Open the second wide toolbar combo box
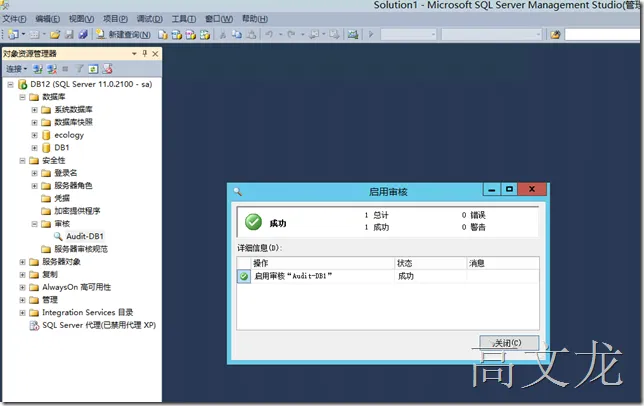This screenshot has width=644, height=406. [x=492, y=34]
